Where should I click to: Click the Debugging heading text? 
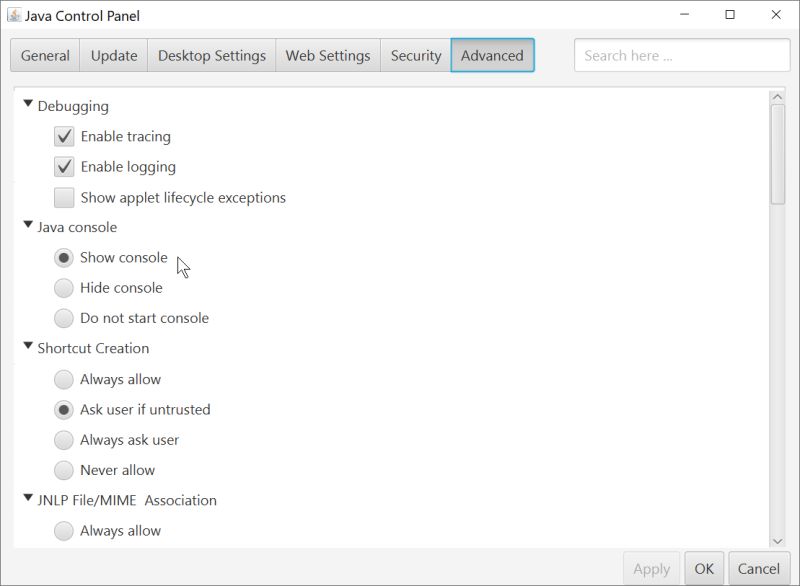point(73,106)
